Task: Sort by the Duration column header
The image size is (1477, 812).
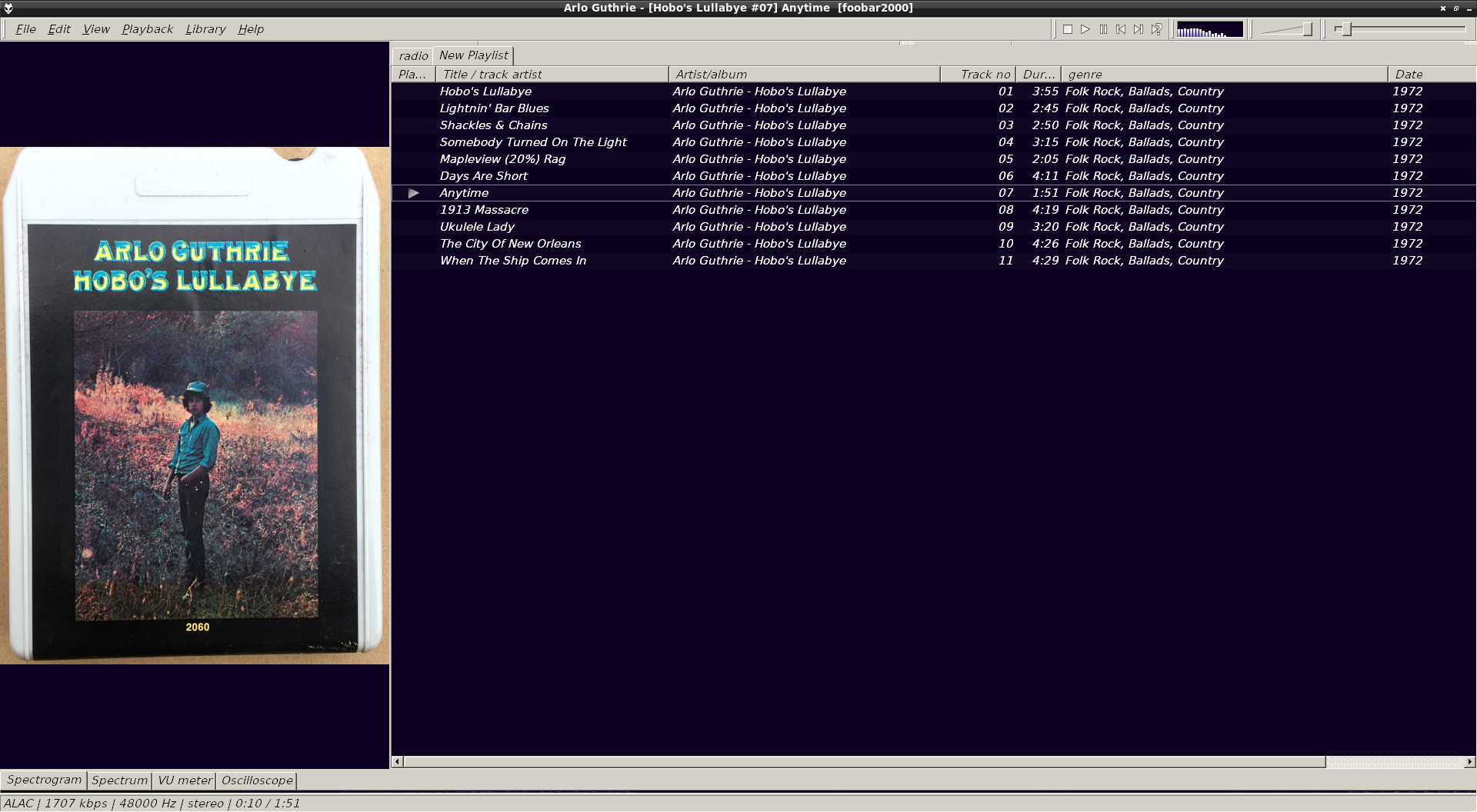Action: coord(1039,75)
